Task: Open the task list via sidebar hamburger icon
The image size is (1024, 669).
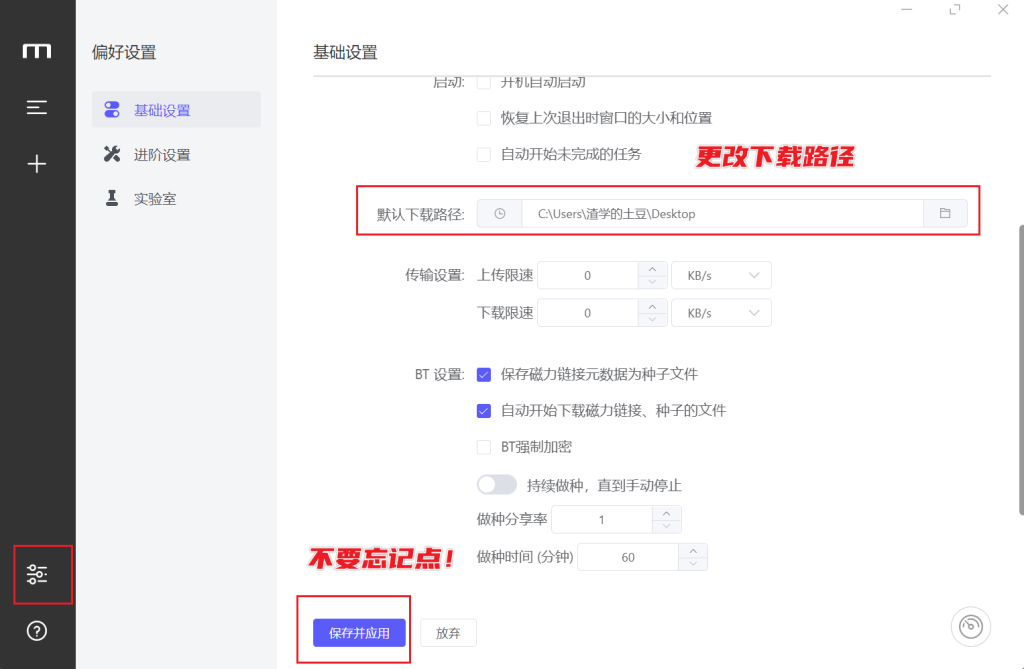Action: [x=37, y=108]
